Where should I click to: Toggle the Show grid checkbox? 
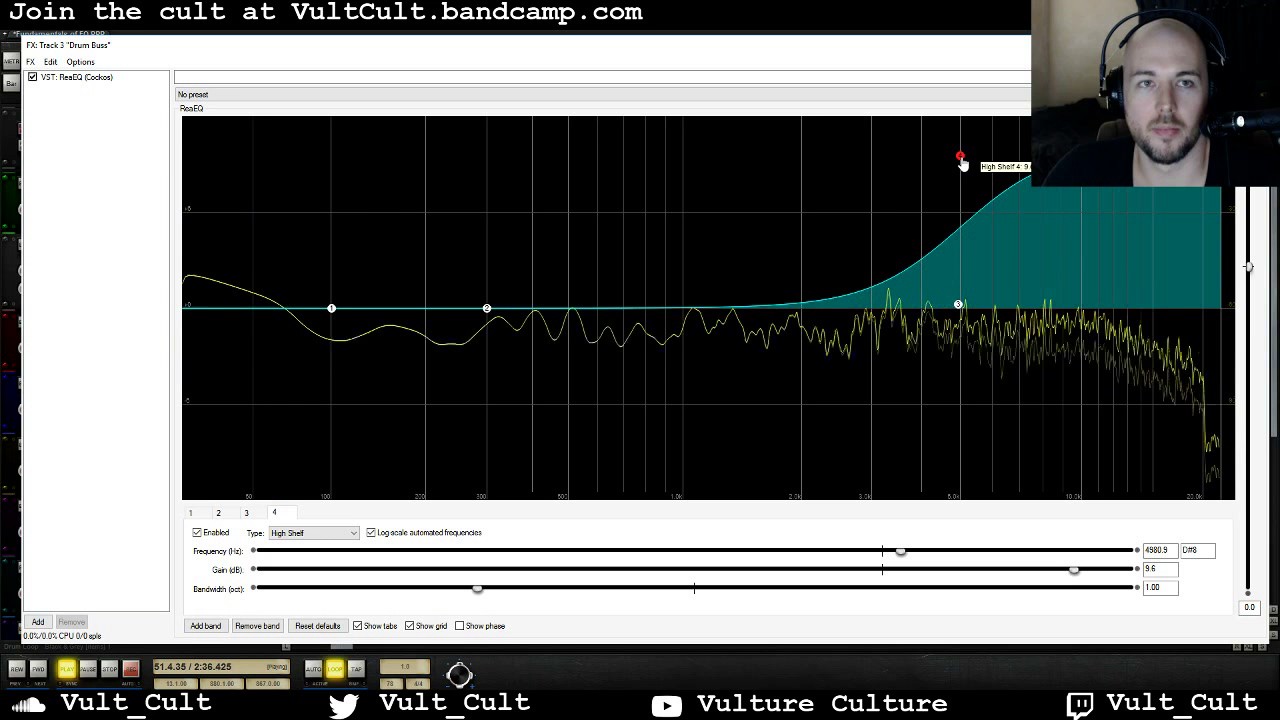coord(409,626)
